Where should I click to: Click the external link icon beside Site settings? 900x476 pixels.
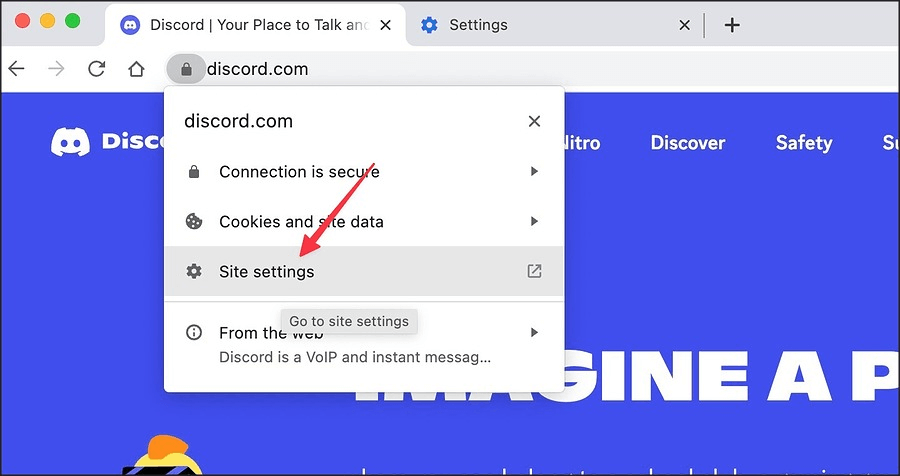coord(534,271)
